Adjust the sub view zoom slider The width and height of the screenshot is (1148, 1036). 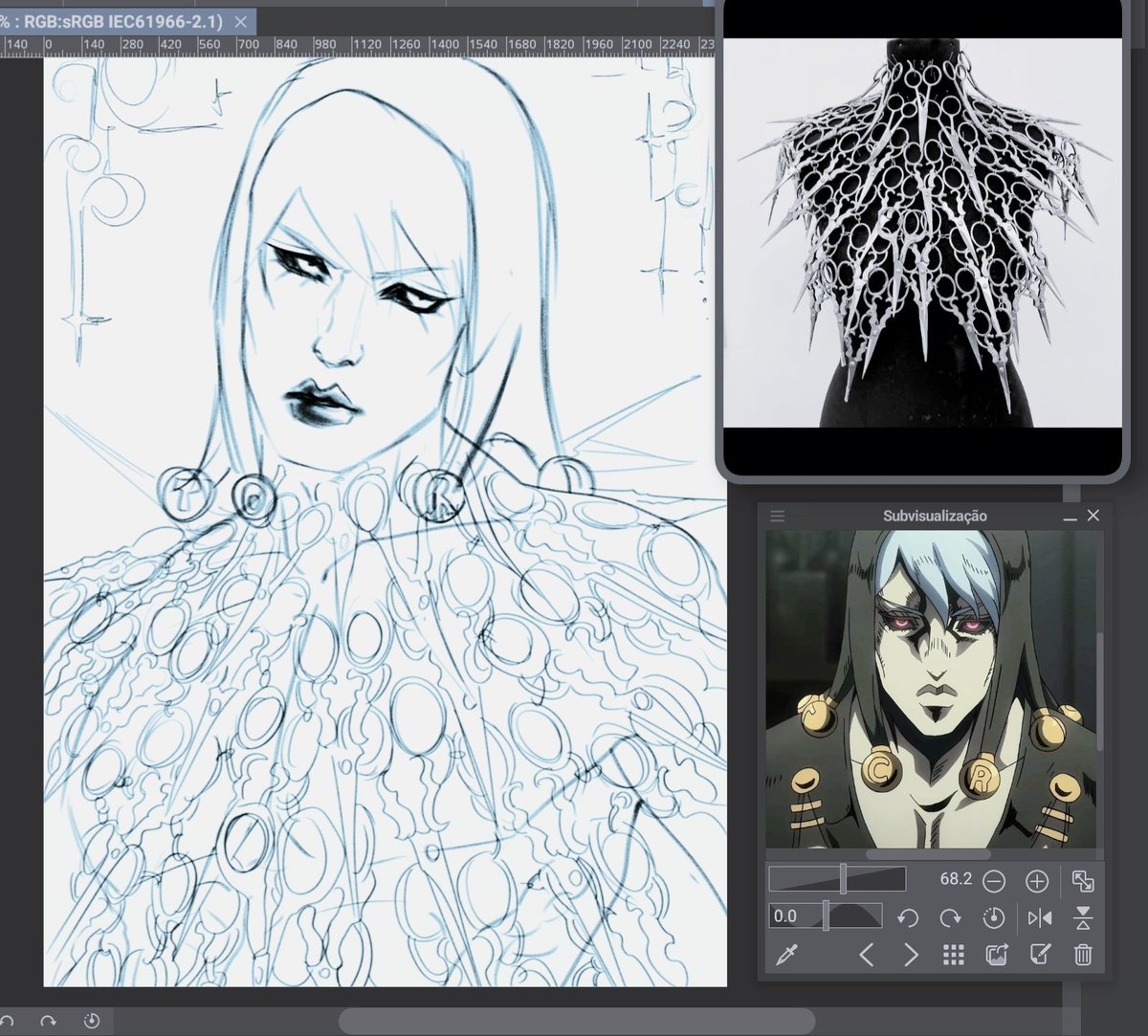[837, 880]
